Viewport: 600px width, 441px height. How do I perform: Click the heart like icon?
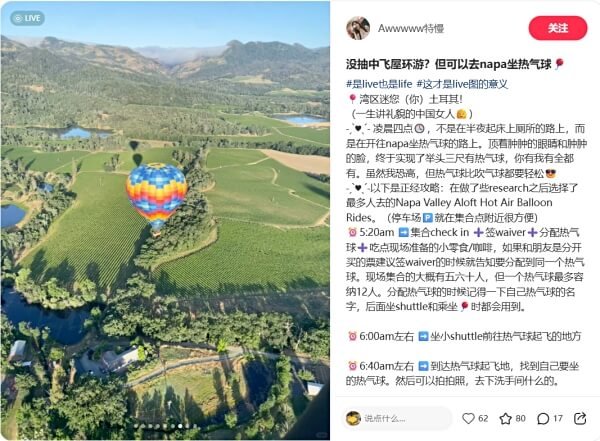pos(468,418)
